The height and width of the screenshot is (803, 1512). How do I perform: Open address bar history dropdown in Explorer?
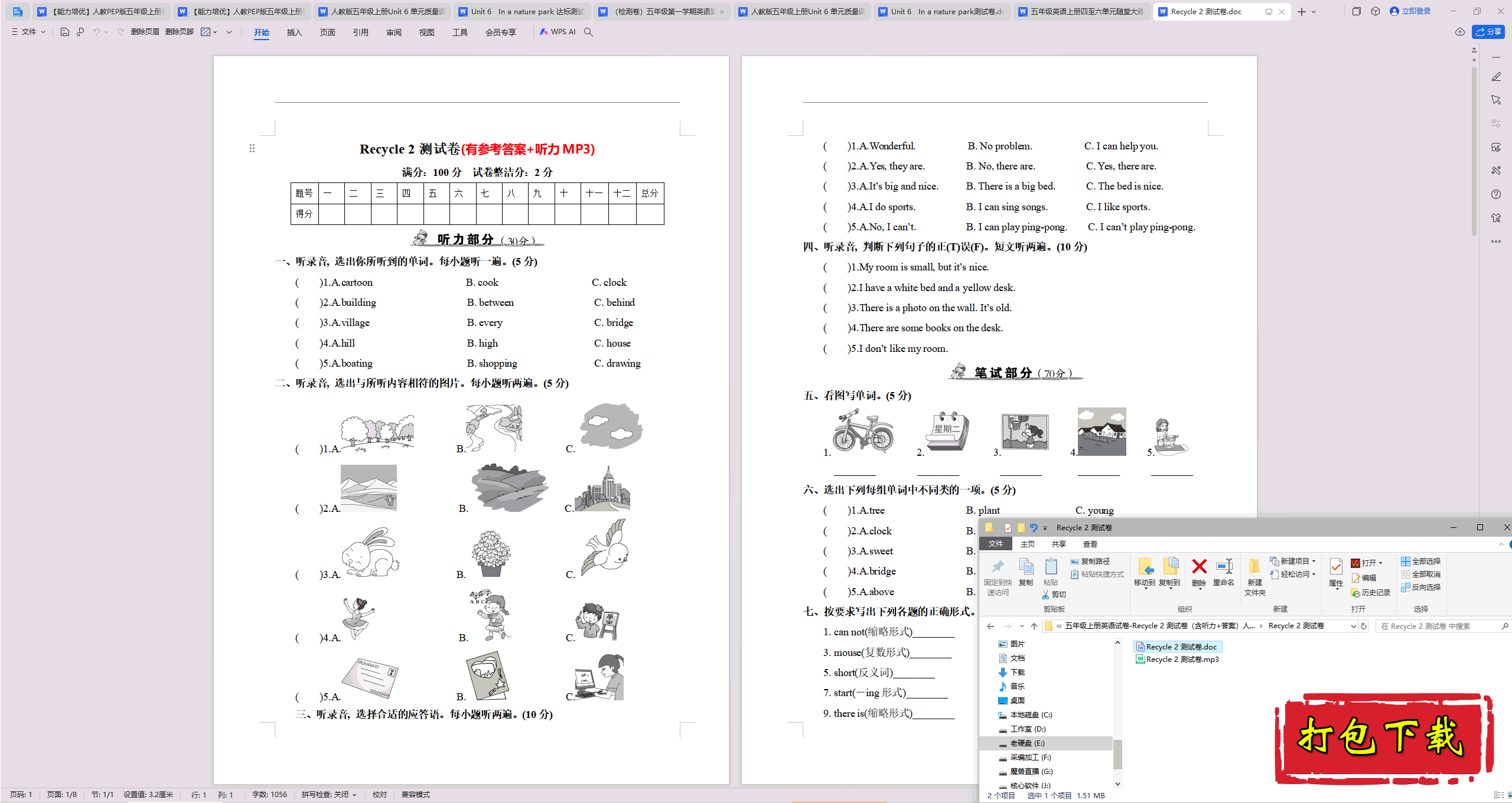1353,626
